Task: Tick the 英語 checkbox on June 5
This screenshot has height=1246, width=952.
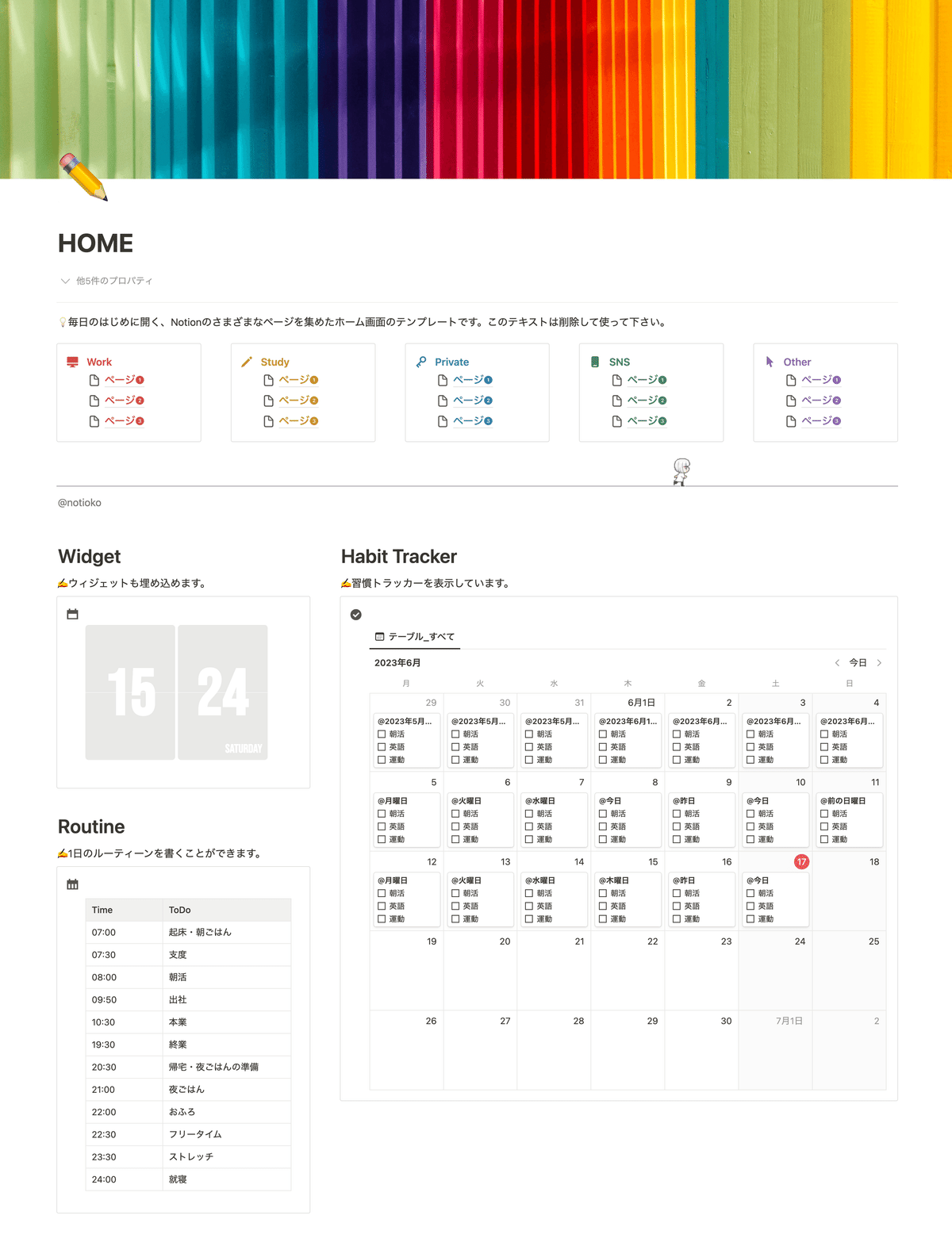Action: click(x=382, y=826)
